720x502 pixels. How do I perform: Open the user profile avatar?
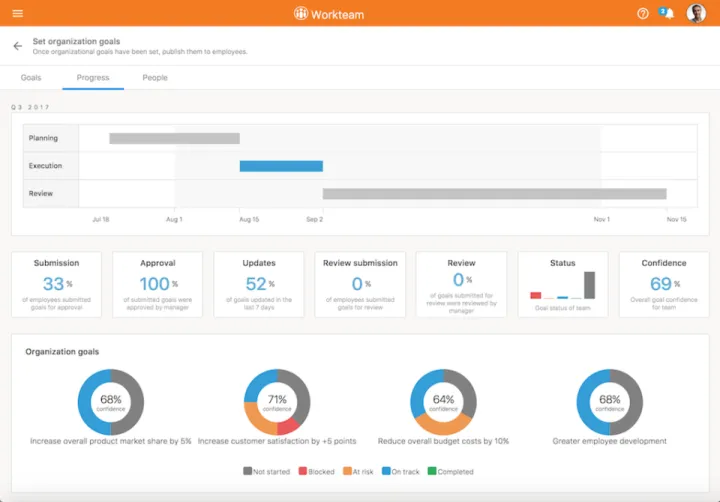pos(696,13)
